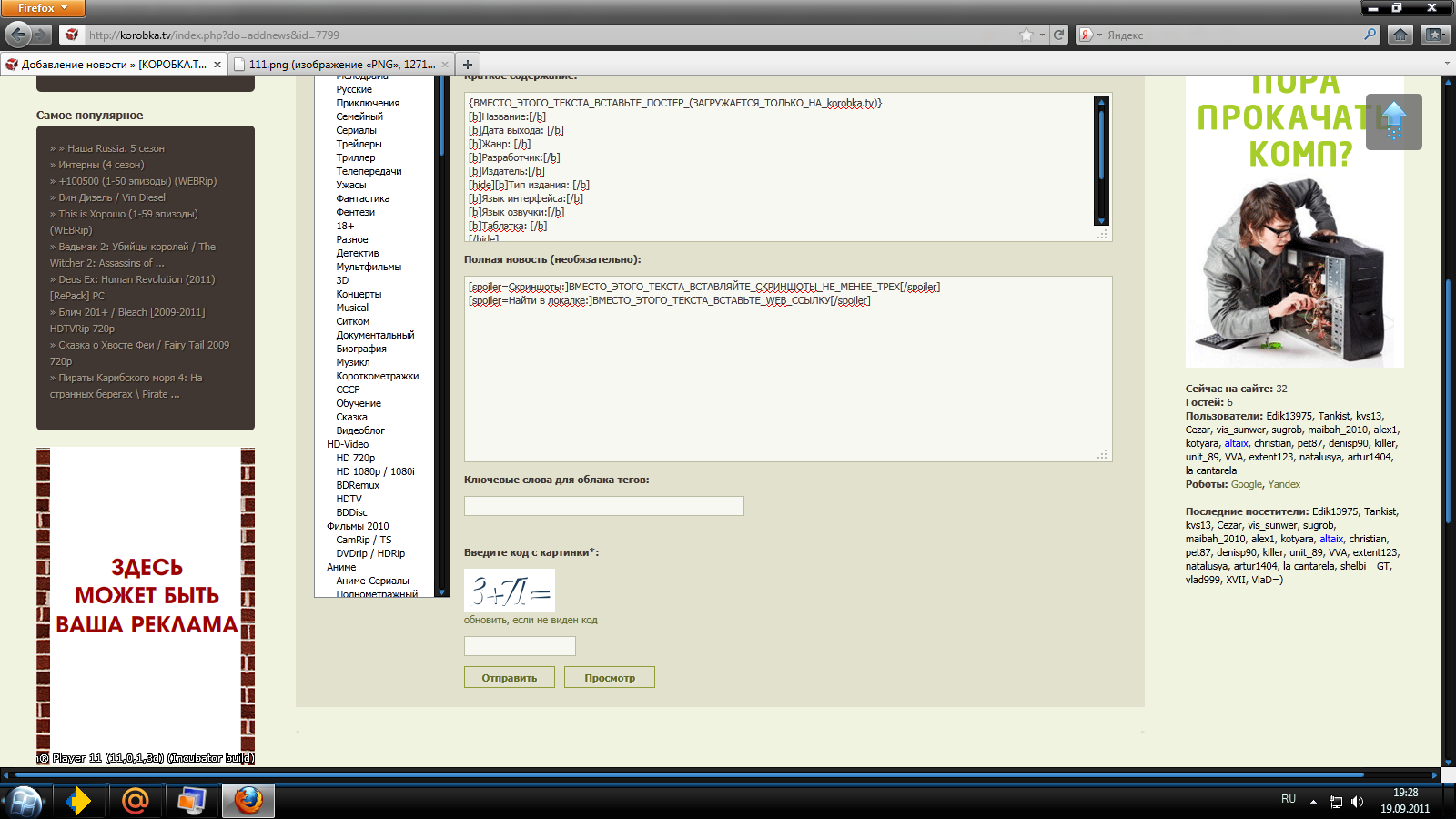Open the bookmarks toolbar button
The height and width of the screenshot is (819, 1456).
click(1434, 35)
